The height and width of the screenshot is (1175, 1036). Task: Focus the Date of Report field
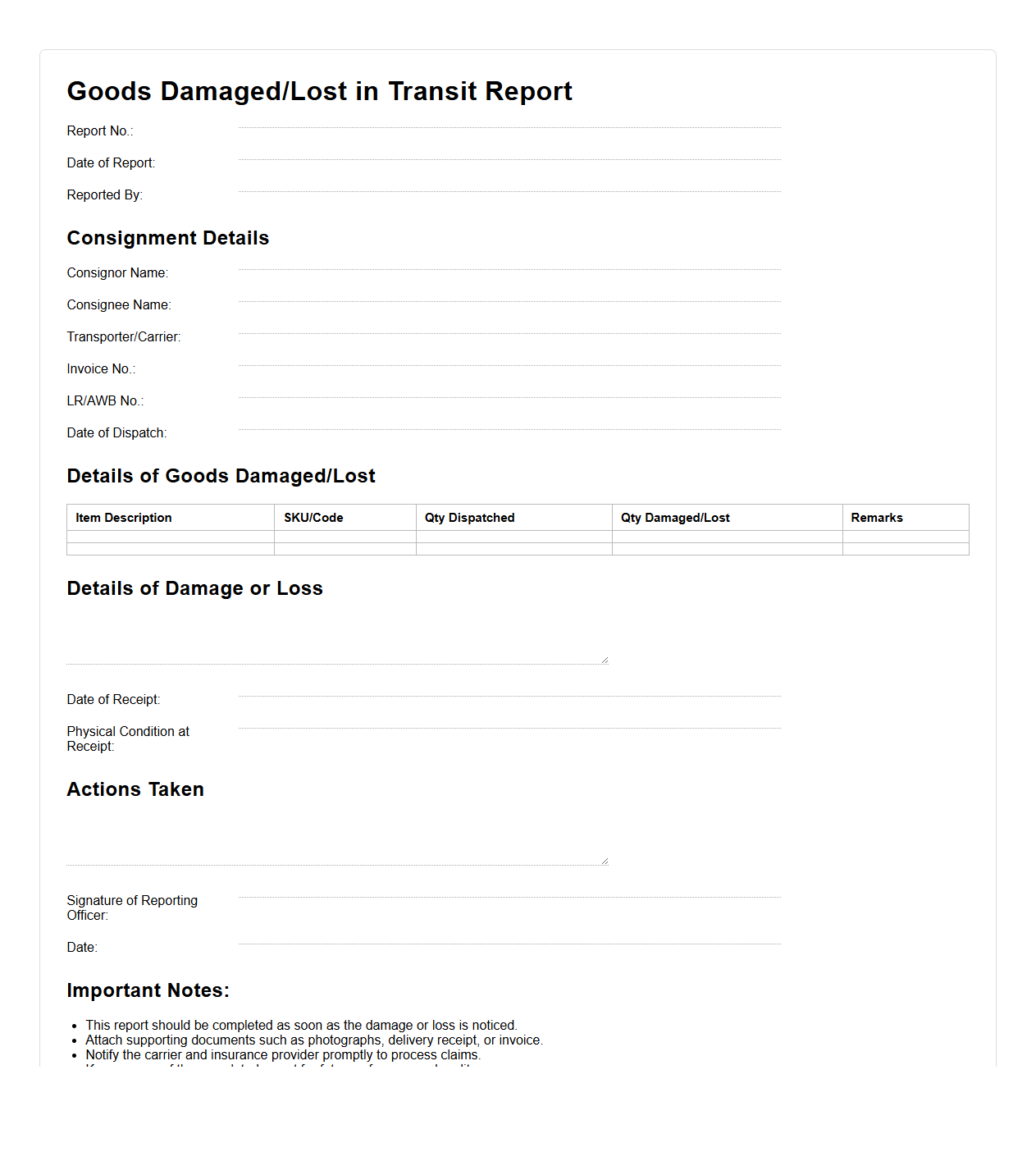(509, 153)
